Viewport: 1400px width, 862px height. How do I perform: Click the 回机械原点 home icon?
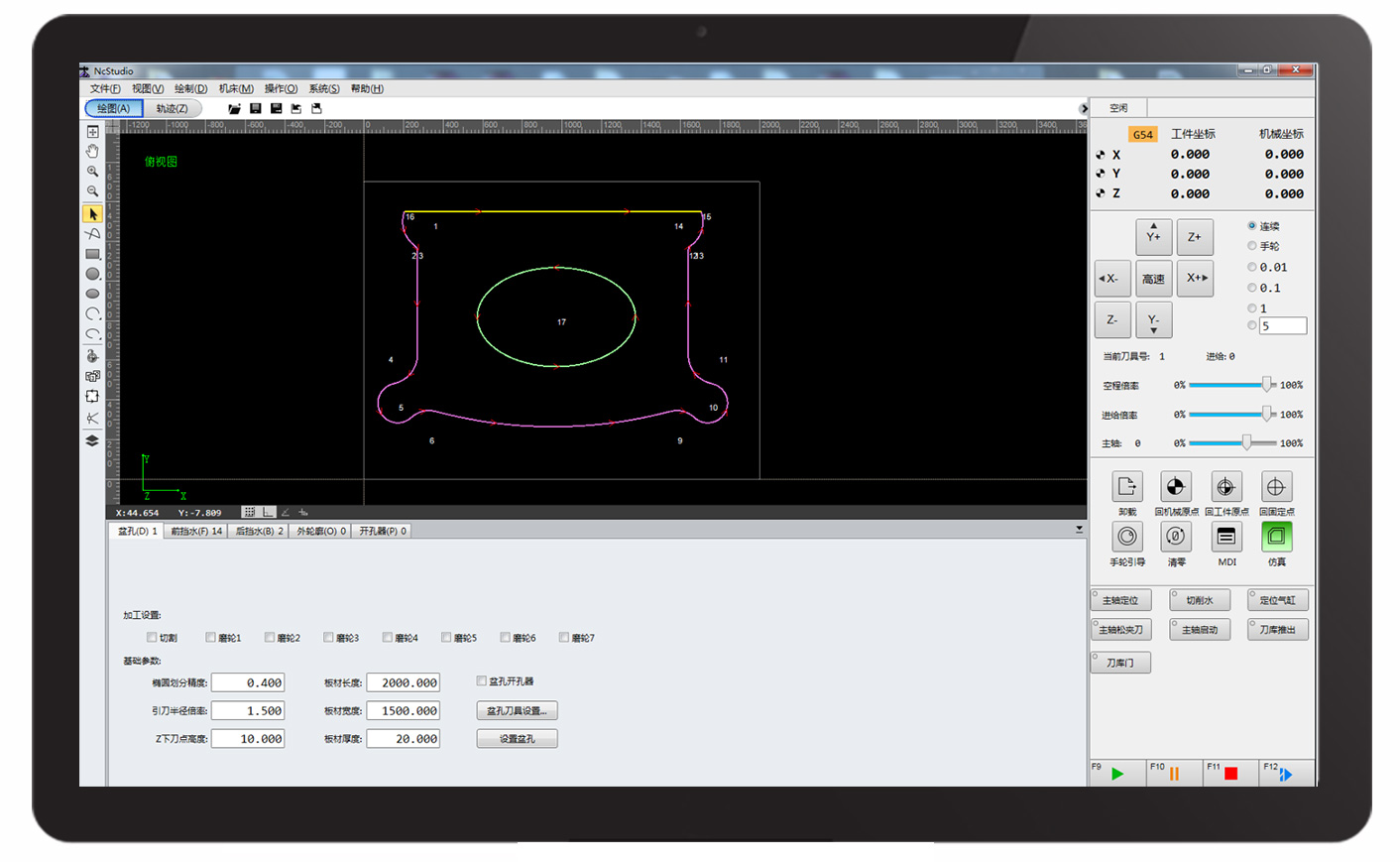tap(1175, 487)
